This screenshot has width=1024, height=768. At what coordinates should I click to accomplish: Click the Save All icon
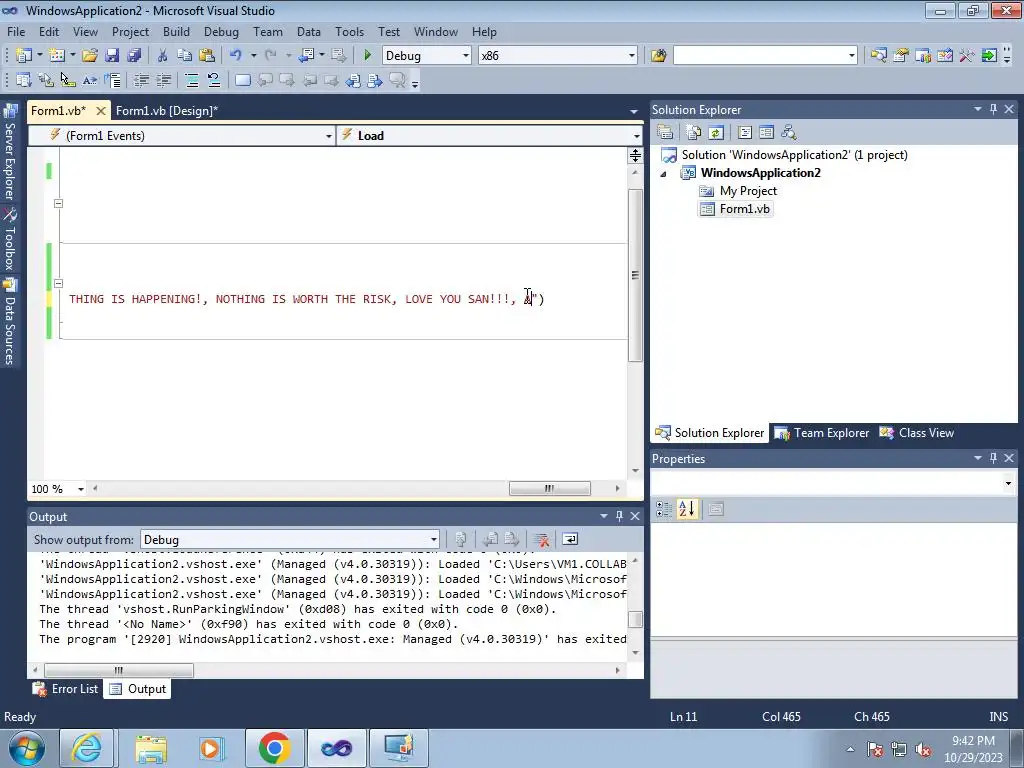pos(134,56)
